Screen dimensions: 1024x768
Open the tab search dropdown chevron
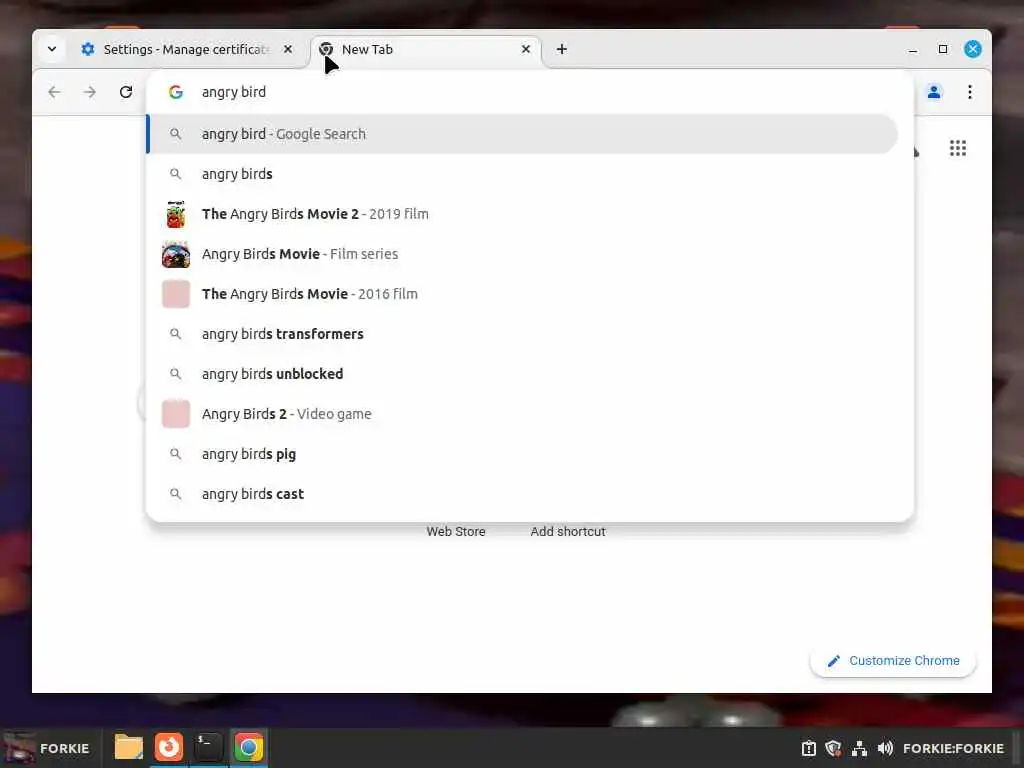(x=52, y=49)
